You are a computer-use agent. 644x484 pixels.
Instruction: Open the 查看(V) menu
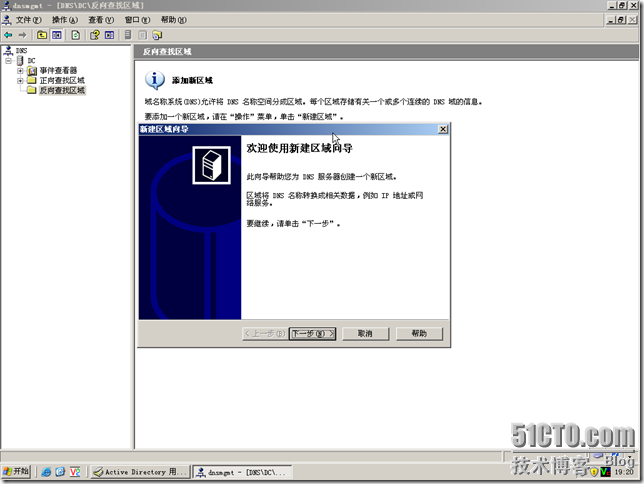[x=101, y=20]
